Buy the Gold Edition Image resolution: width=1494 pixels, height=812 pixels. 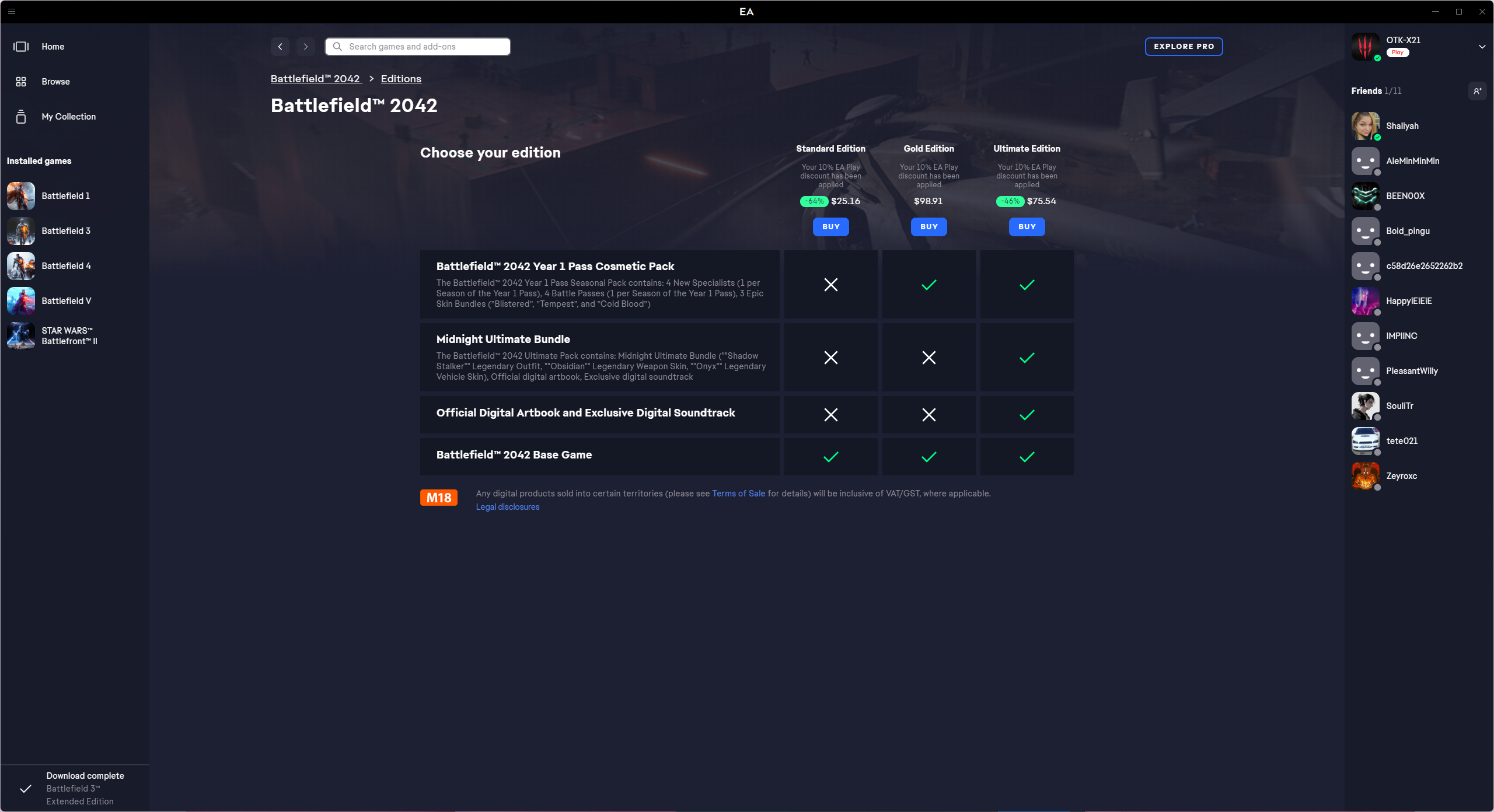pos(929,227)
